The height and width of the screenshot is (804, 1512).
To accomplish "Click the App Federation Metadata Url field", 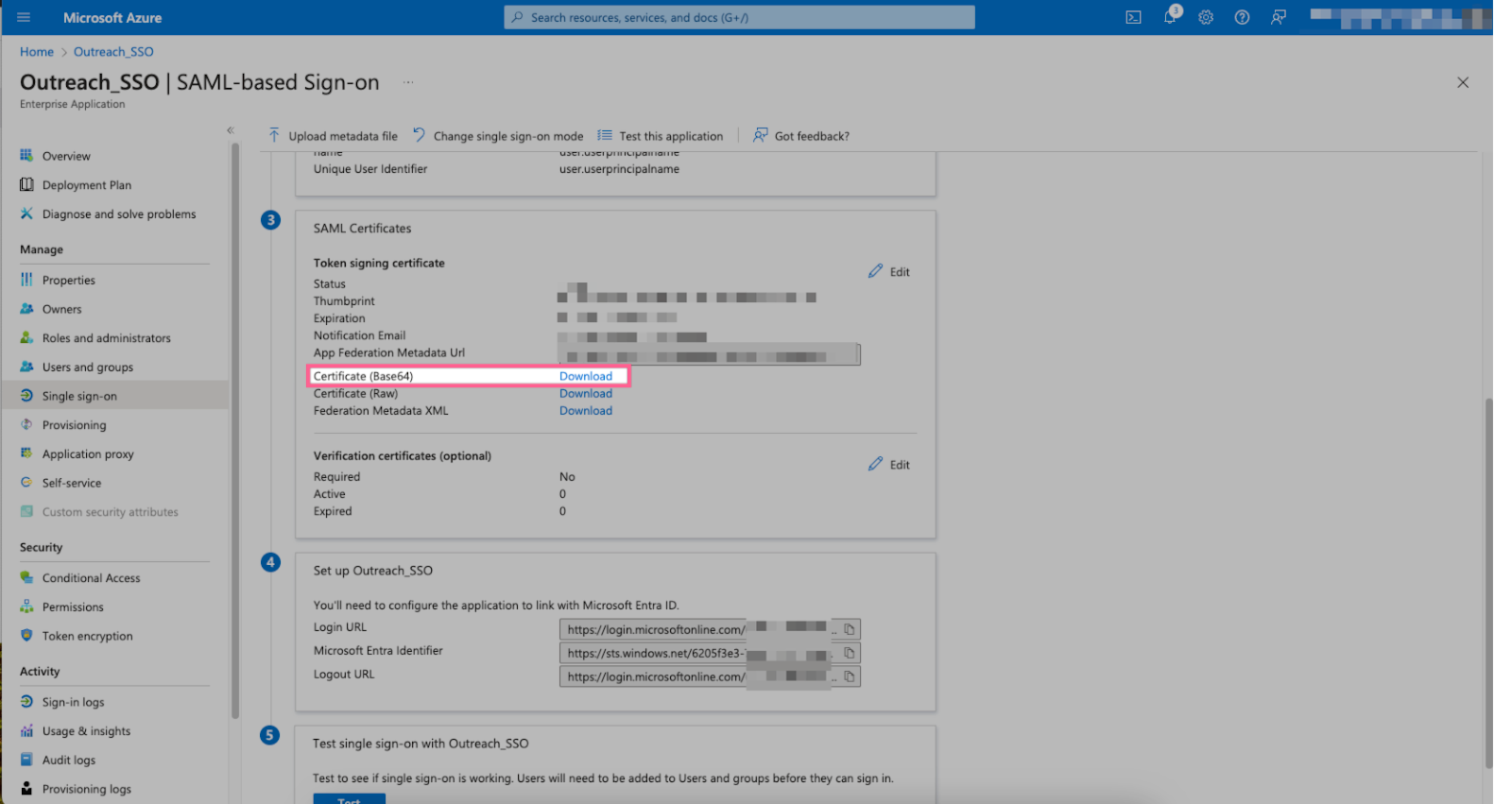I will (x=709, y=354).
